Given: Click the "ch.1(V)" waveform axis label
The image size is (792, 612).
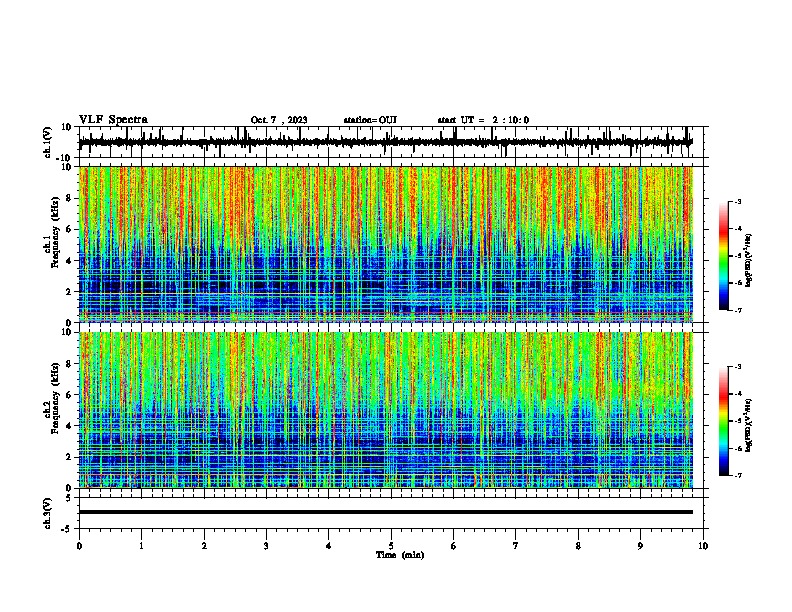Looking at the screenshot, I should tap(48, 142).
